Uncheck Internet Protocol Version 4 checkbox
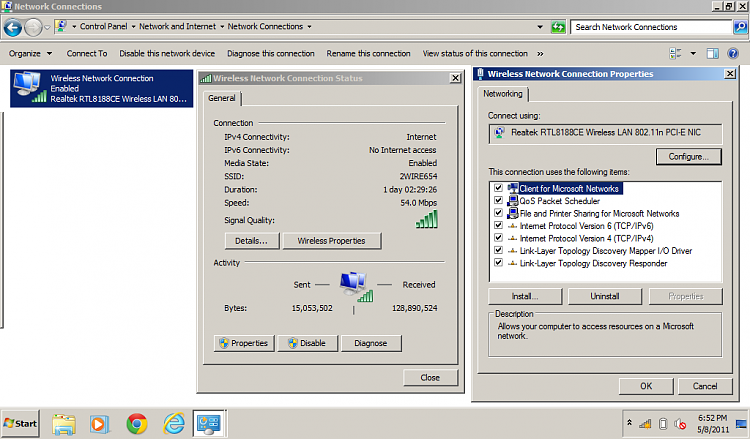Screen dimensions: 750x439 (x=498, y=238)
